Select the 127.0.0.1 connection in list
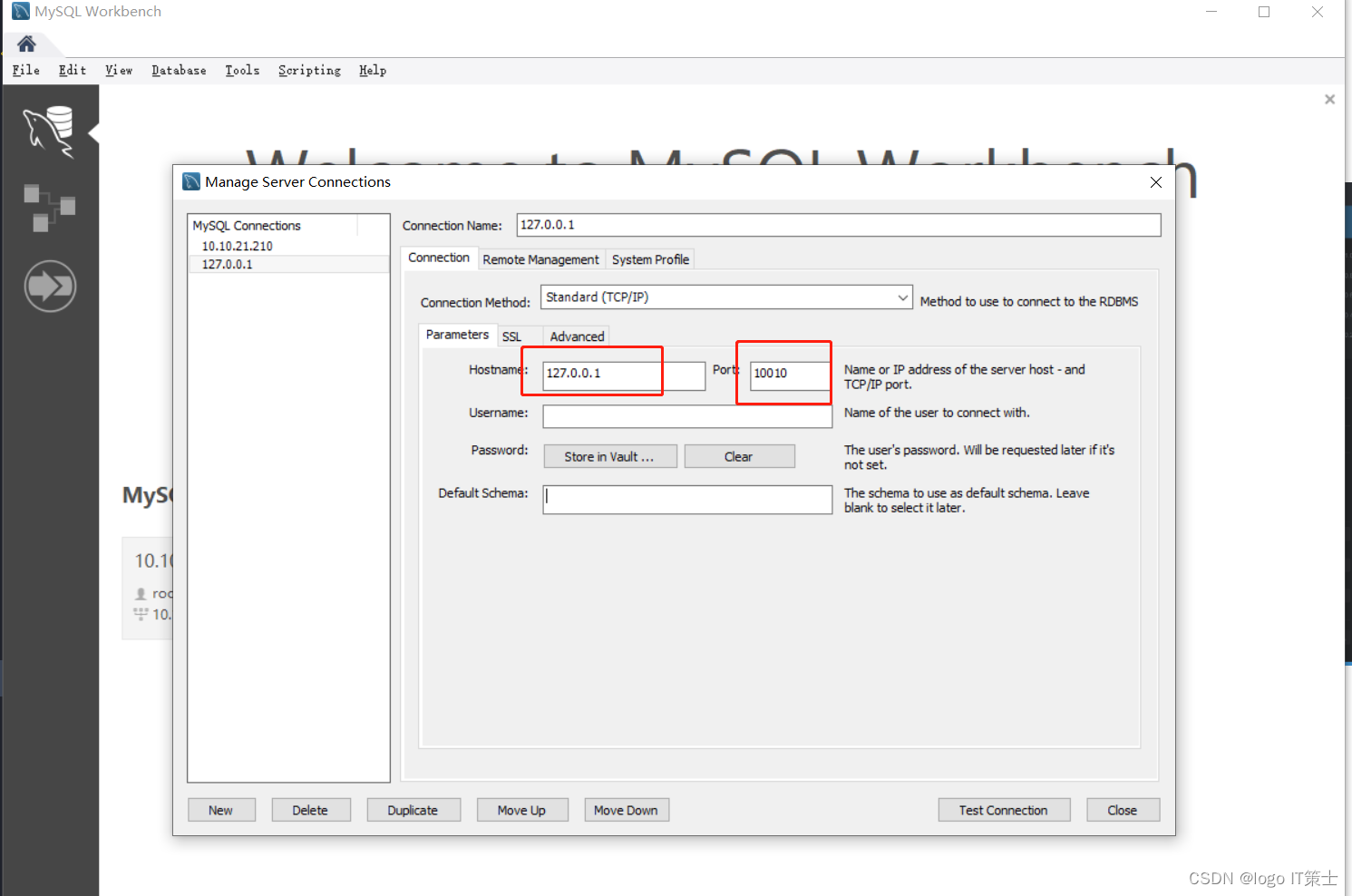 [x=288, y=264]
